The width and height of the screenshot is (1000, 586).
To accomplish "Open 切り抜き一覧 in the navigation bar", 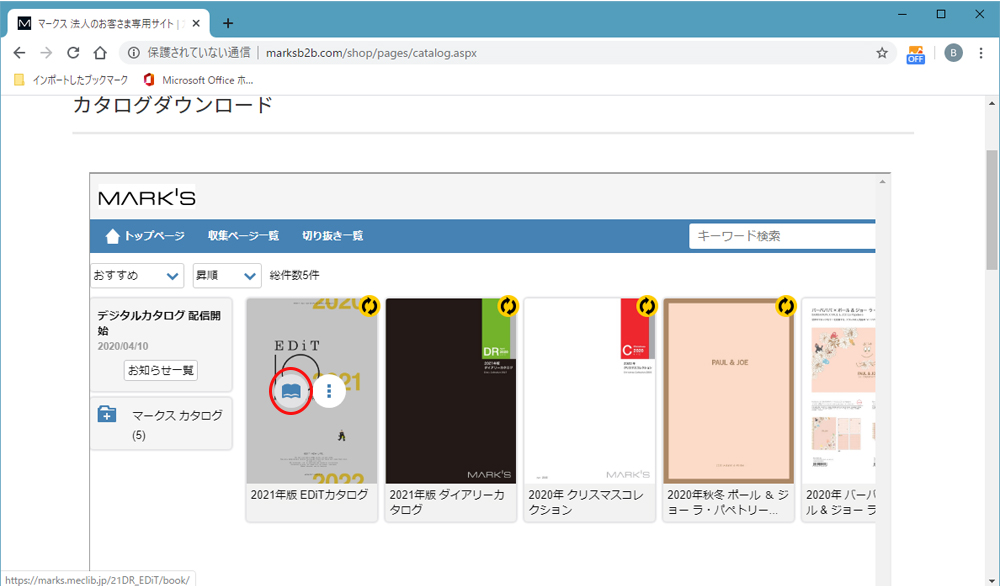I will tap(332, 236).
